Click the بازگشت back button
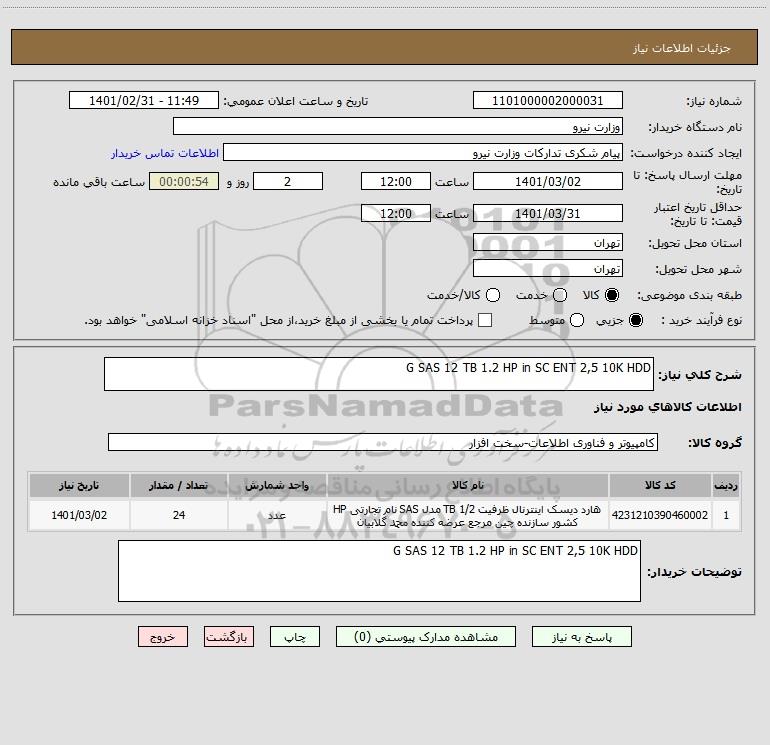The width and height of the screenshot is (770, 745). [229, 637]
